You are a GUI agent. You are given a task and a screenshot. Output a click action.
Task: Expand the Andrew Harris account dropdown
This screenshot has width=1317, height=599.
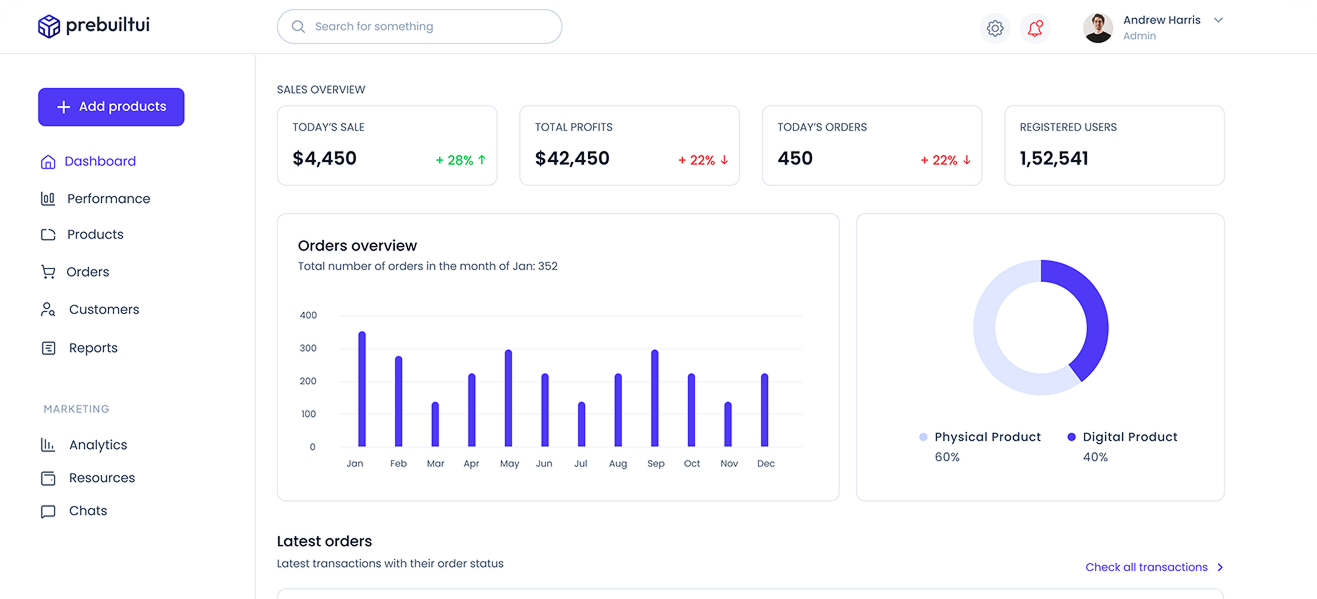[1218, 20]
